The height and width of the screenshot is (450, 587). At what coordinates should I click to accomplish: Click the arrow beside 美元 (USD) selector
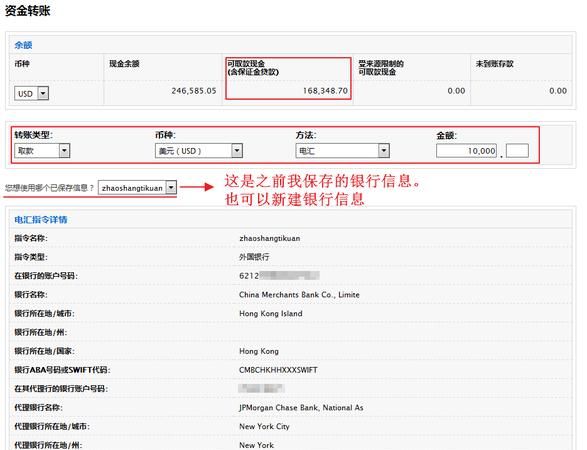237,151
